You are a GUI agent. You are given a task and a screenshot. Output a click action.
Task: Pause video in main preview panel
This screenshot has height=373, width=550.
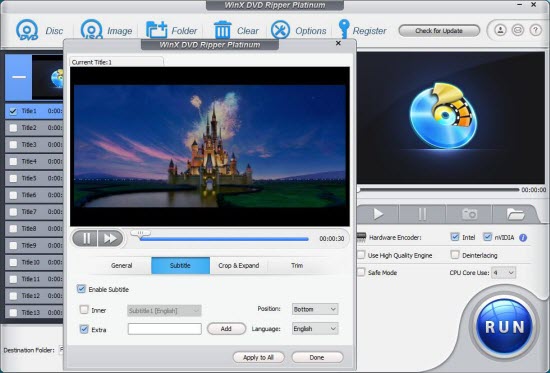tap(422, 214)
